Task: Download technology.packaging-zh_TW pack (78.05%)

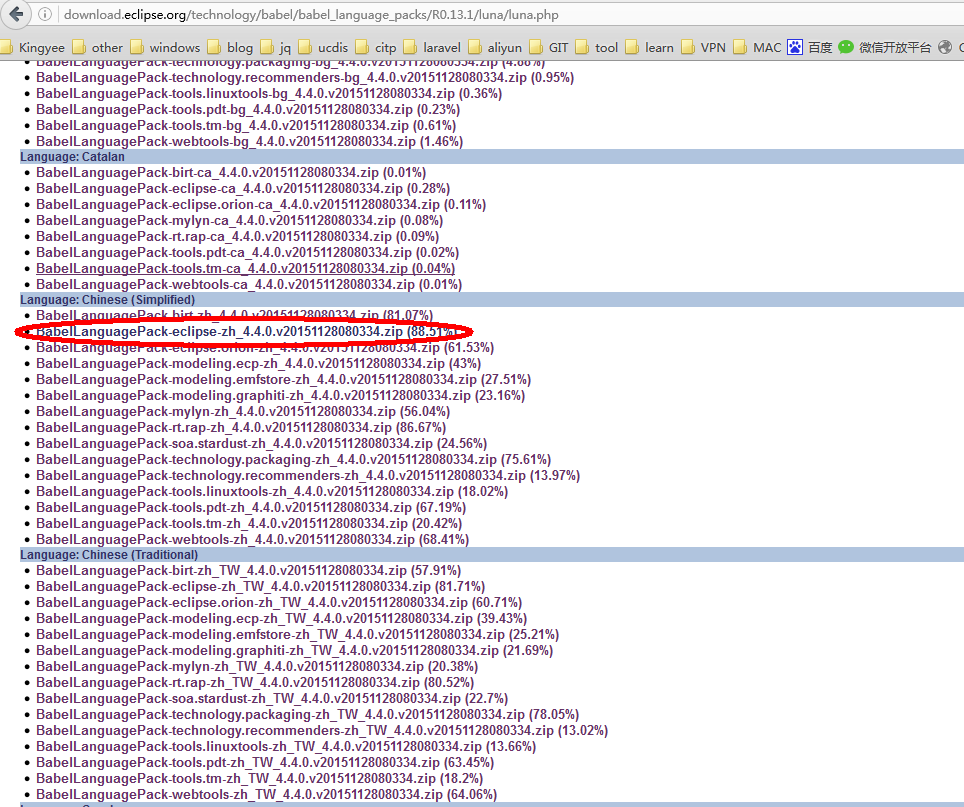Action: pyautogui.click(x=307, y=714)
